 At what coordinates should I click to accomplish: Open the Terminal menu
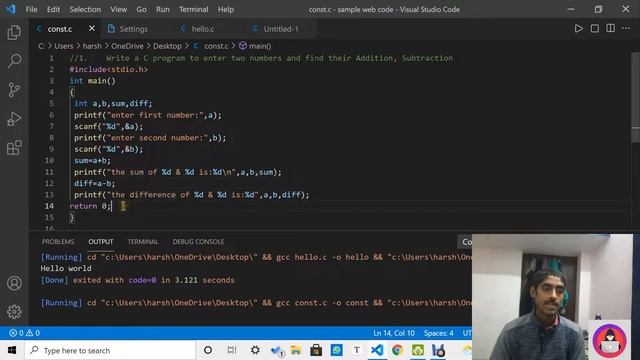193,9
